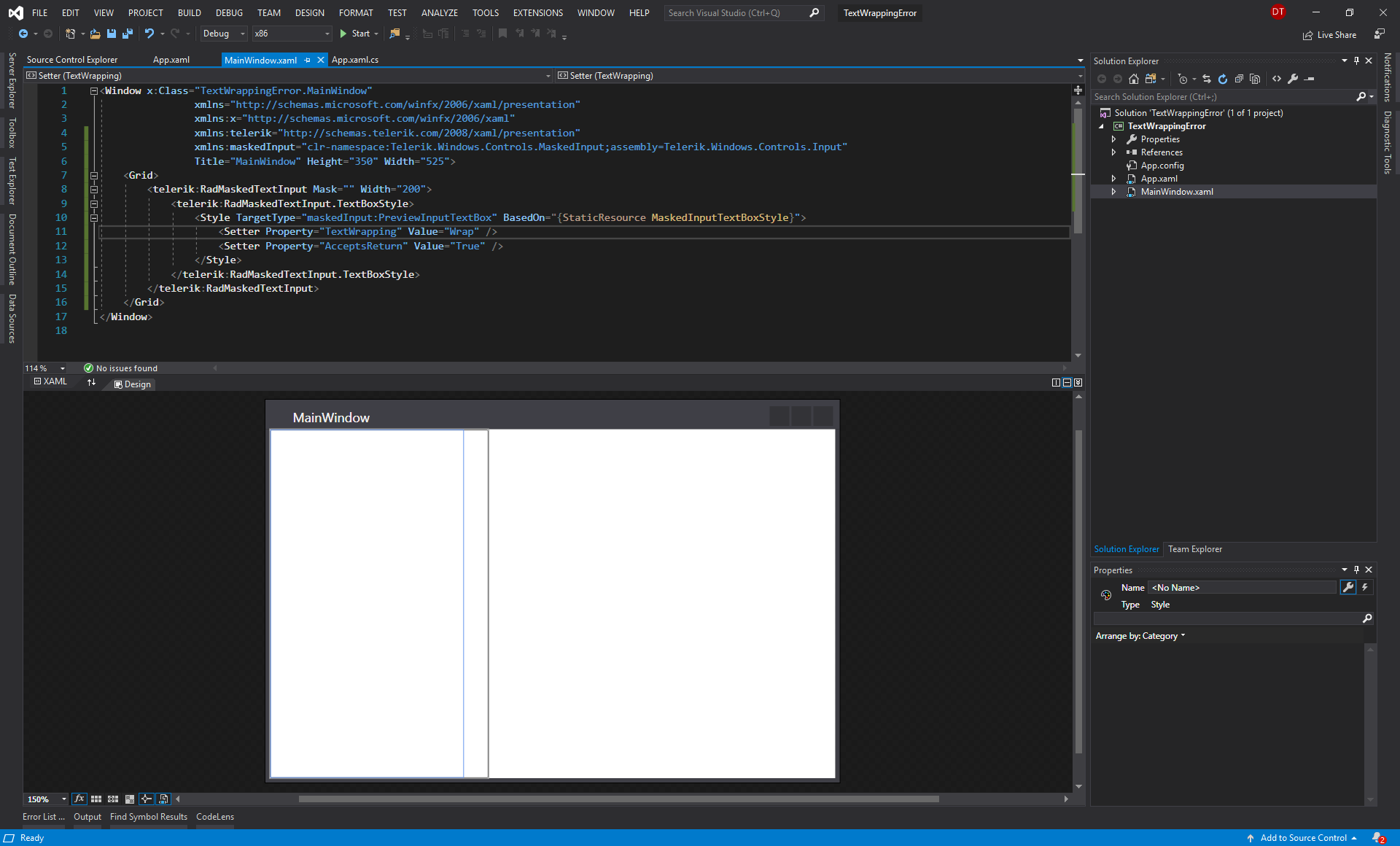Switch to the App.xaml.cs tab
This screenshot has width=1400, height=846.
click(x=355, y=60)
